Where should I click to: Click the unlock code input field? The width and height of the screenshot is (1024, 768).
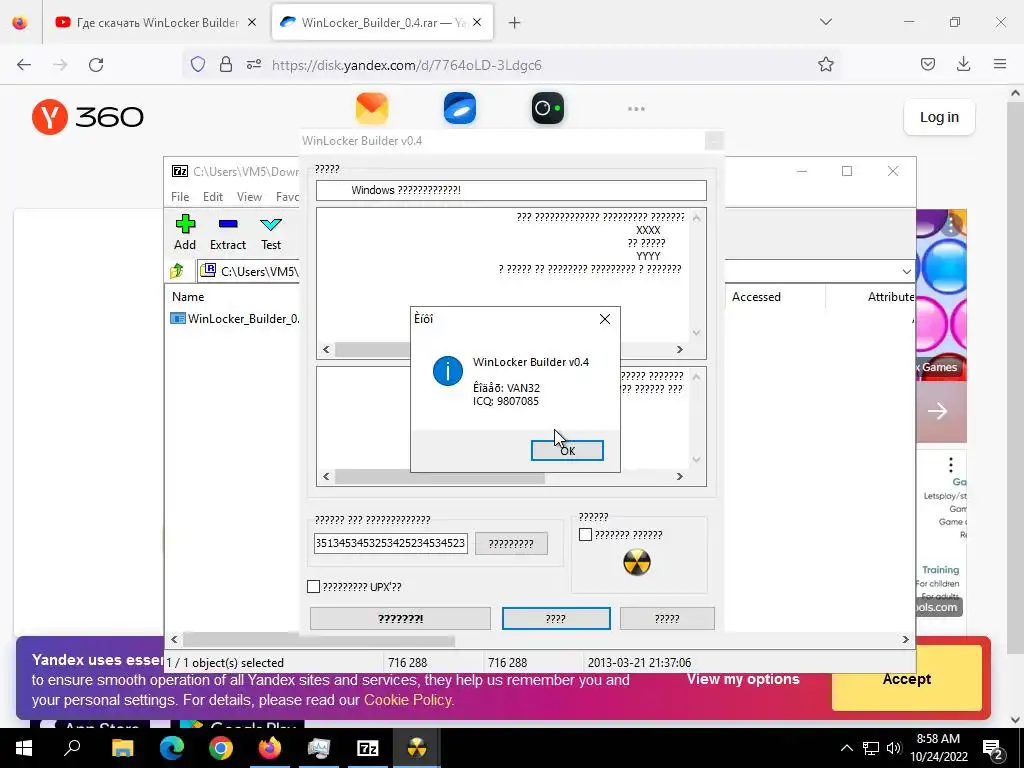tap(391, 543)
